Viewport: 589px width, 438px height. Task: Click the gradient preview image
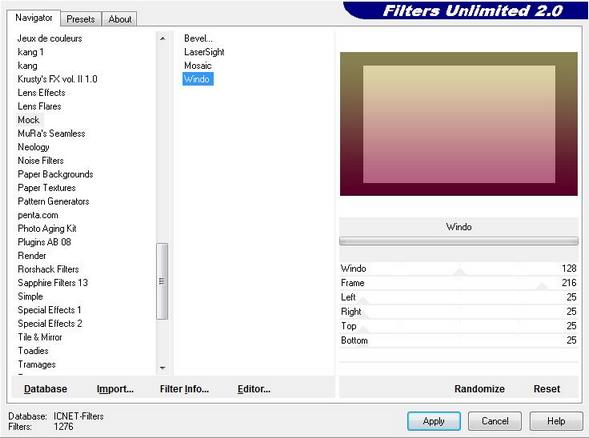pos(459,124)
